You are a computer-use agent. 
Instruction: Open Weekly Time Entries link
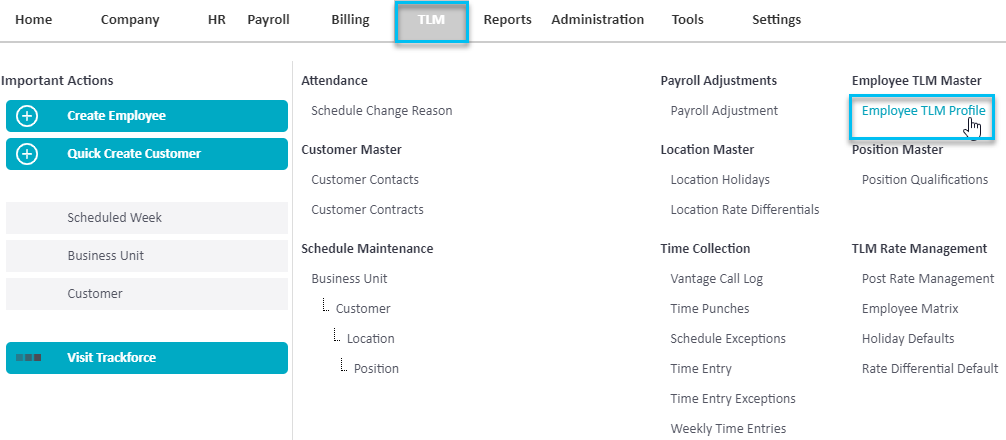pyautogui.click(x=728, y=428)
